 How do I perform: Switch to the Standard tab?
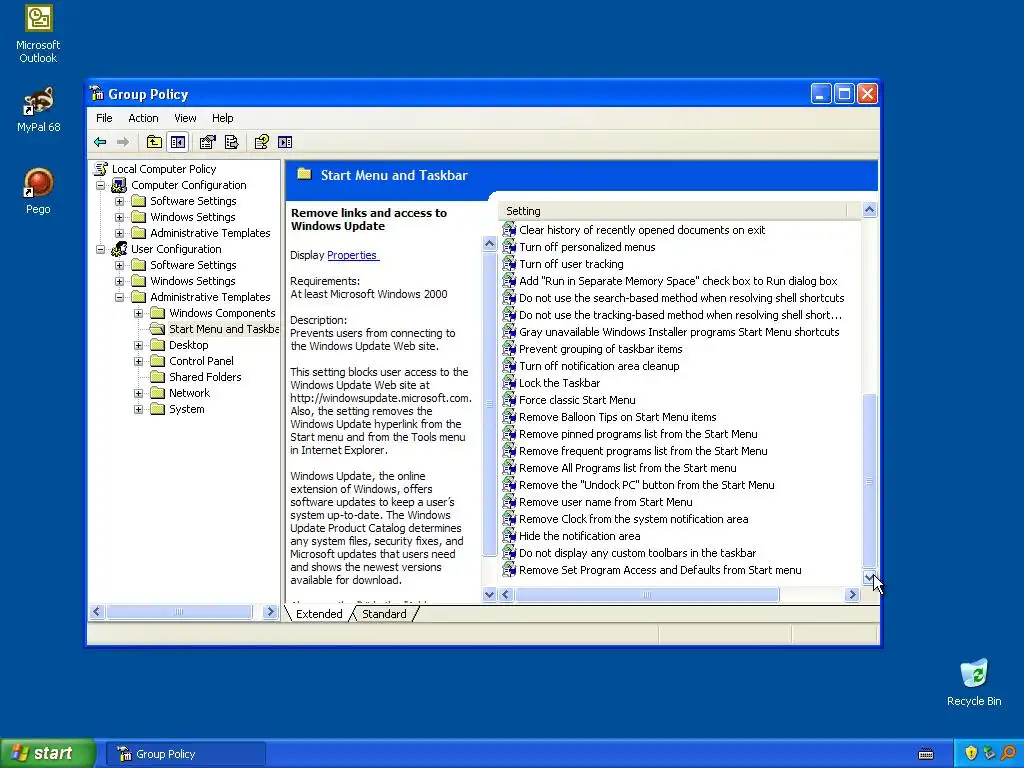point(384,614)
